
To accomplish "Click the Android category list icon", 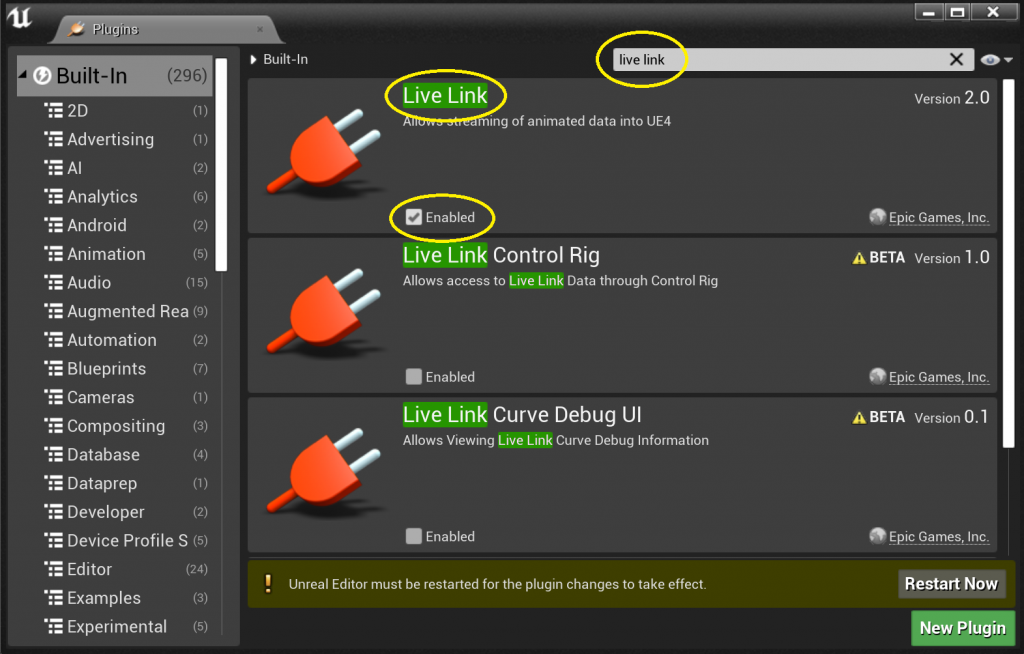I will coord(54,225).
